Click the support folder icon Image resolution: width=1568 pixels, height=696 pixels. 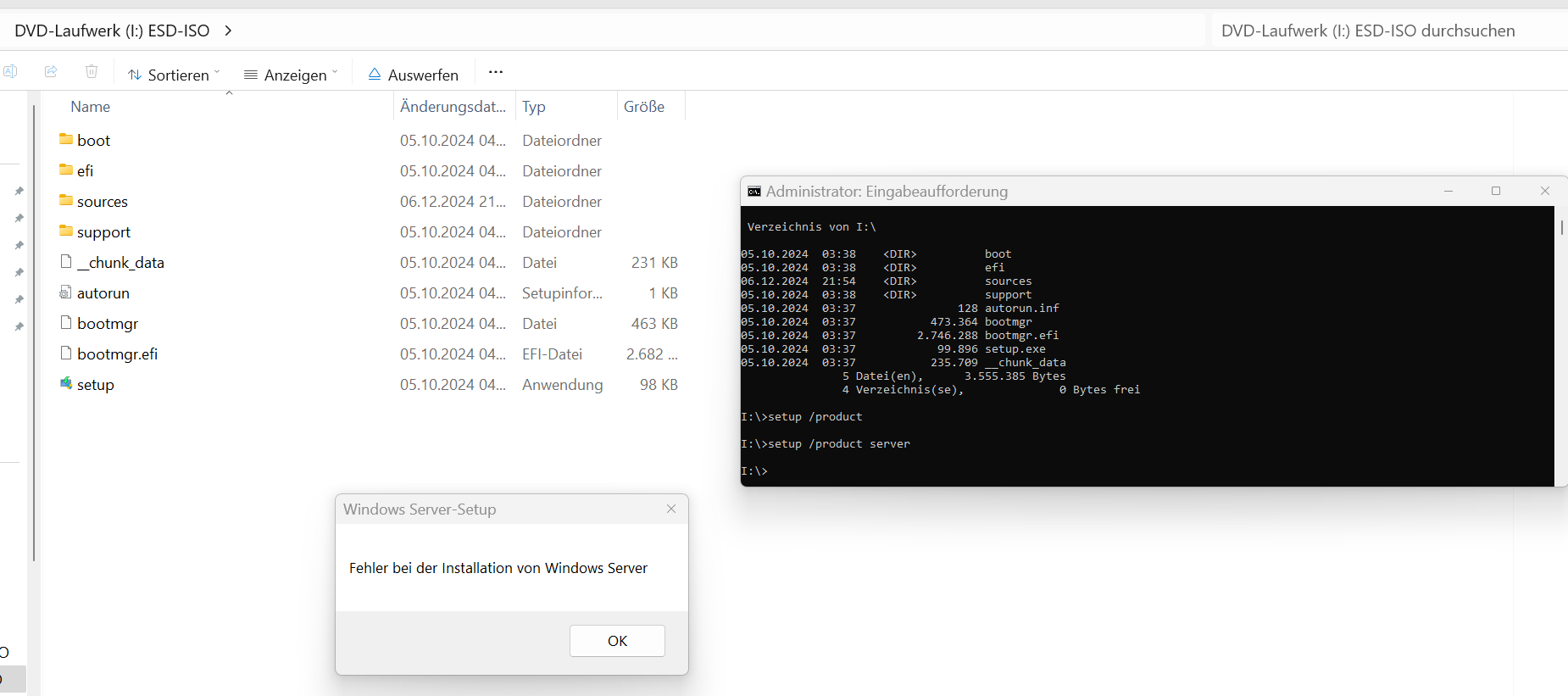coord(66,231)
